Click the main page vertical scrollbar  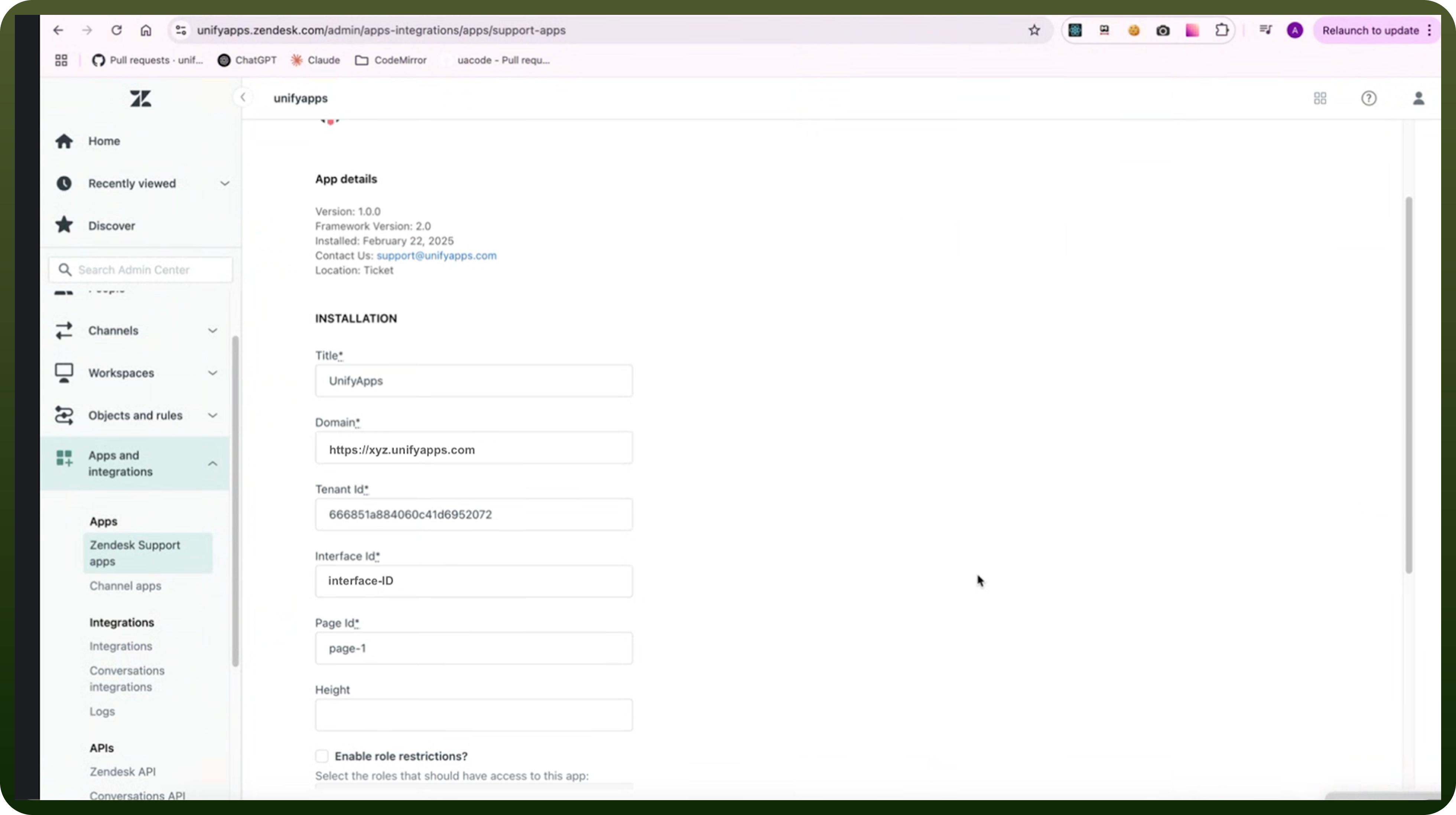click(x=1408, y=384)
